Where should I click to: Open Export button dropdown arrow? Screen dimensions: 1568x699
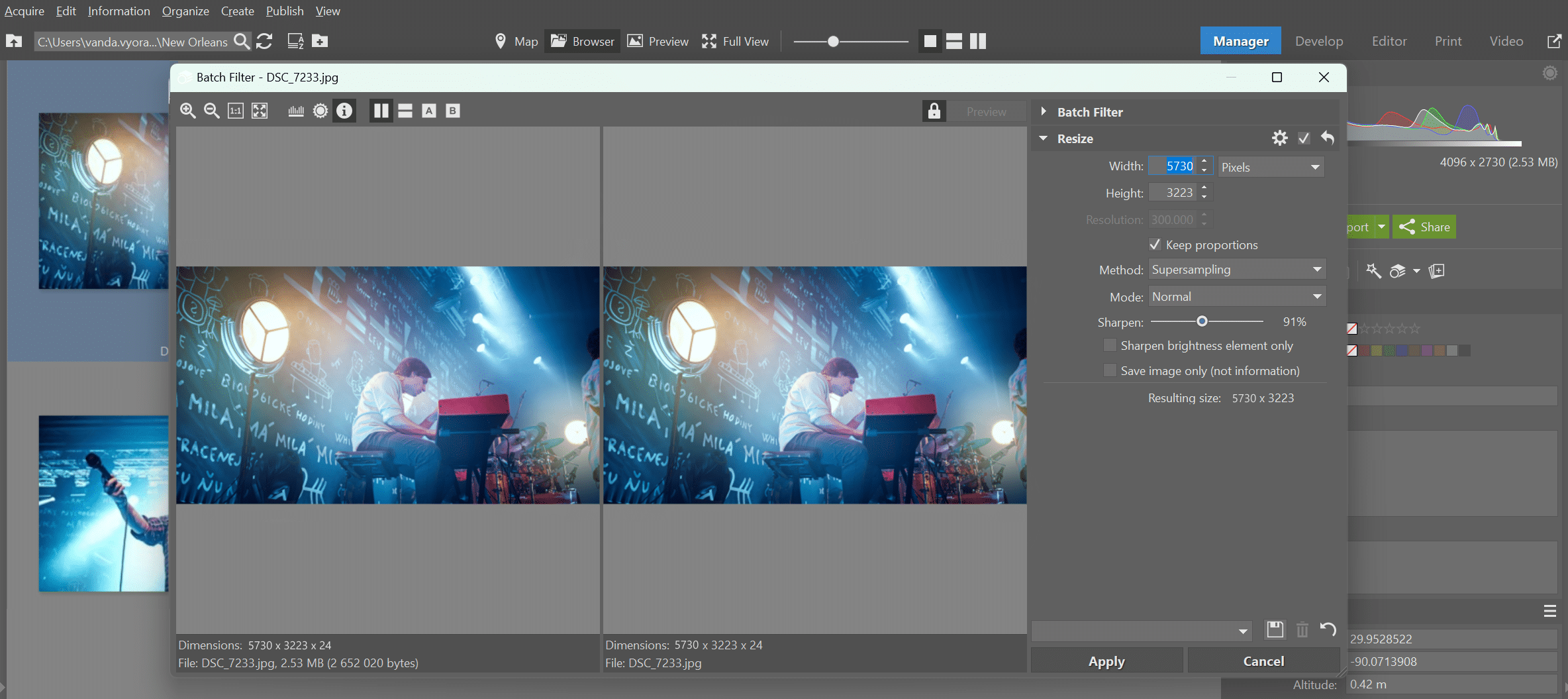[x=1382, y=227]
